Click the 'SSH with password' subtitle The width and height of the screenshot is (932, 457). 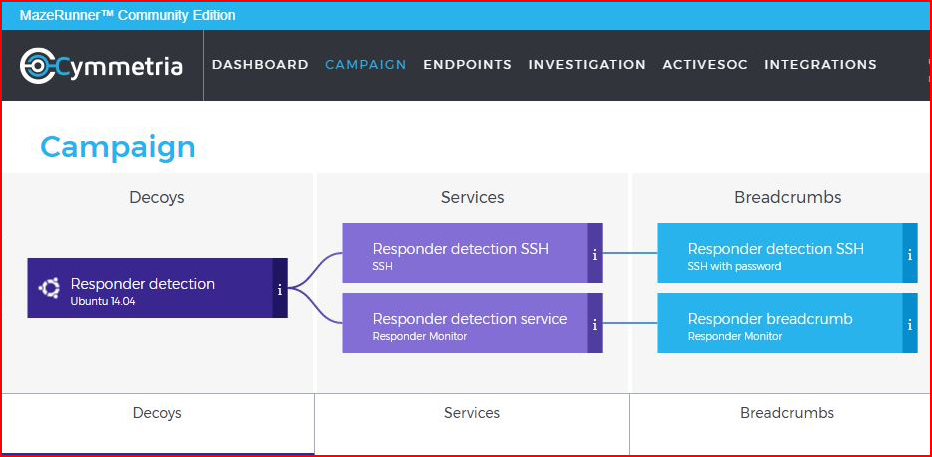[735, 266]
